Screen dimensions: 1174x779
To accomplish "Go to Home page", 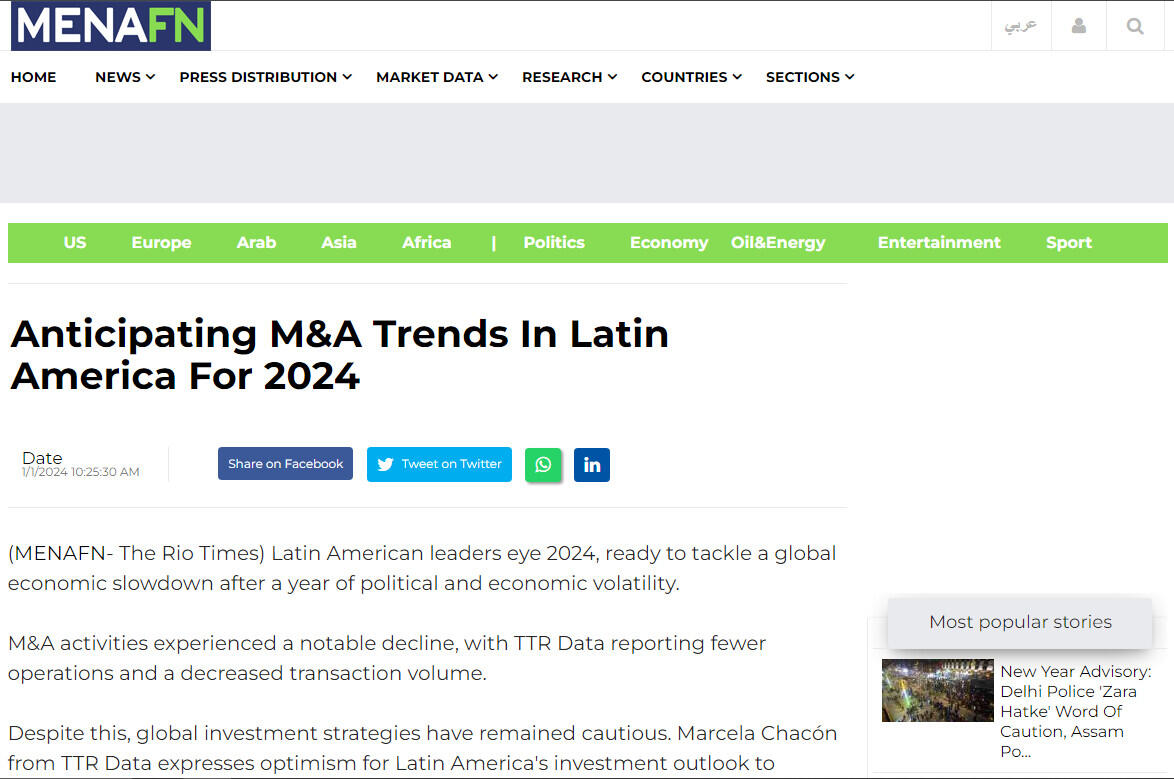I will click(33, 77).
